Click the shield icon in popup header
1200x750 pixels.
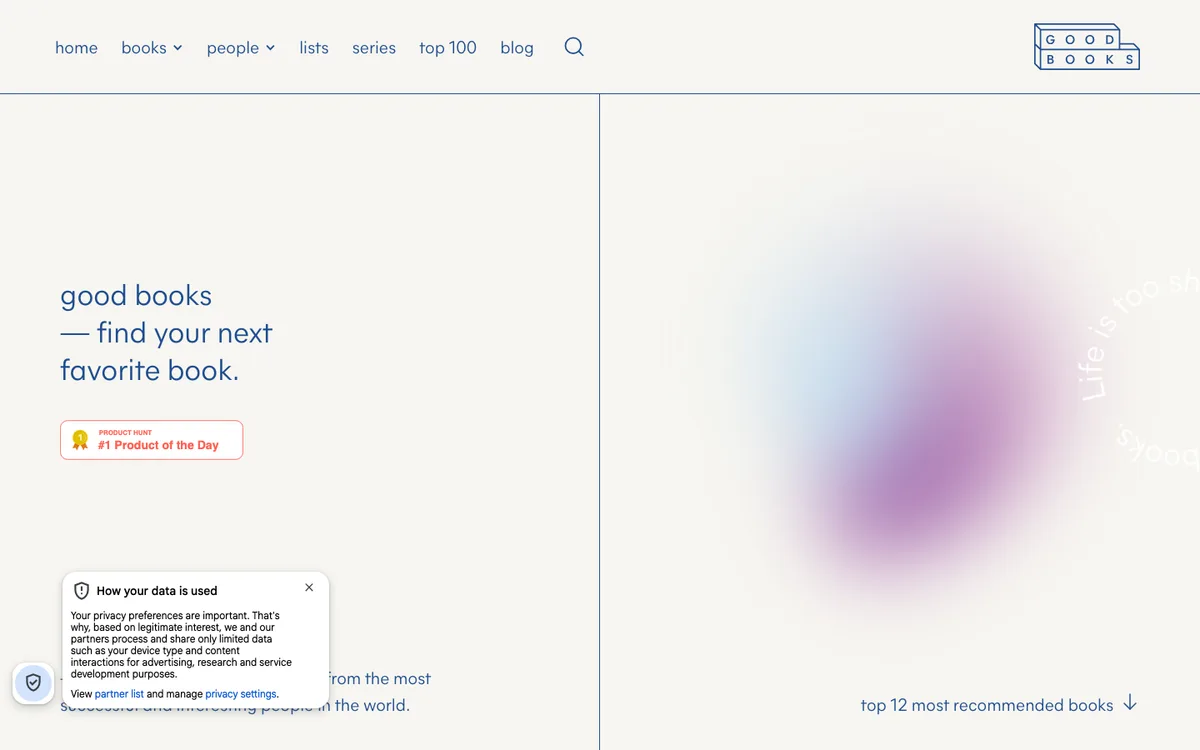[x=82, y=591]
